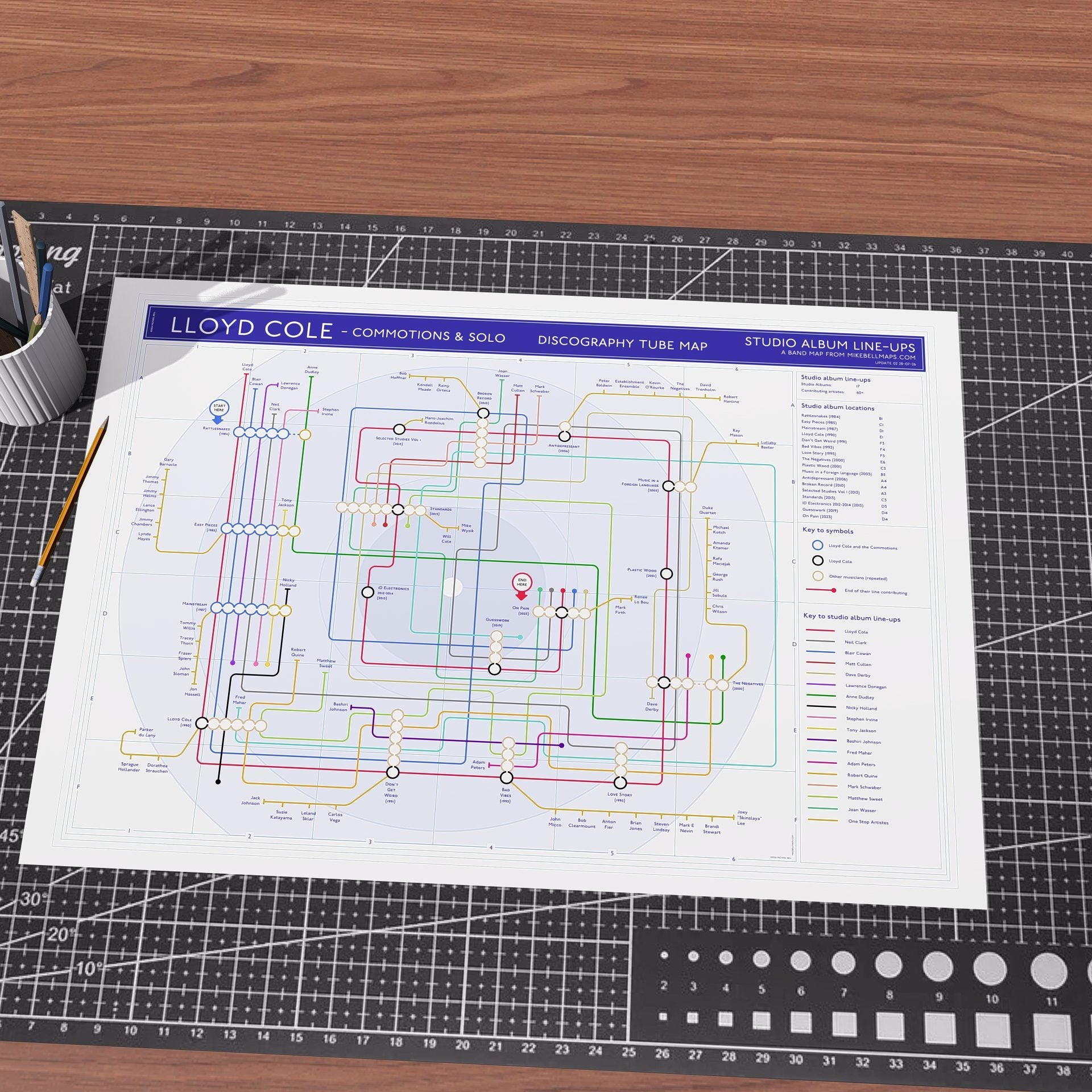The height and width of the screenshot is (1092, 1092).
Task: Click the "Duke Quartet" label on map
Action: pos(708,510)
